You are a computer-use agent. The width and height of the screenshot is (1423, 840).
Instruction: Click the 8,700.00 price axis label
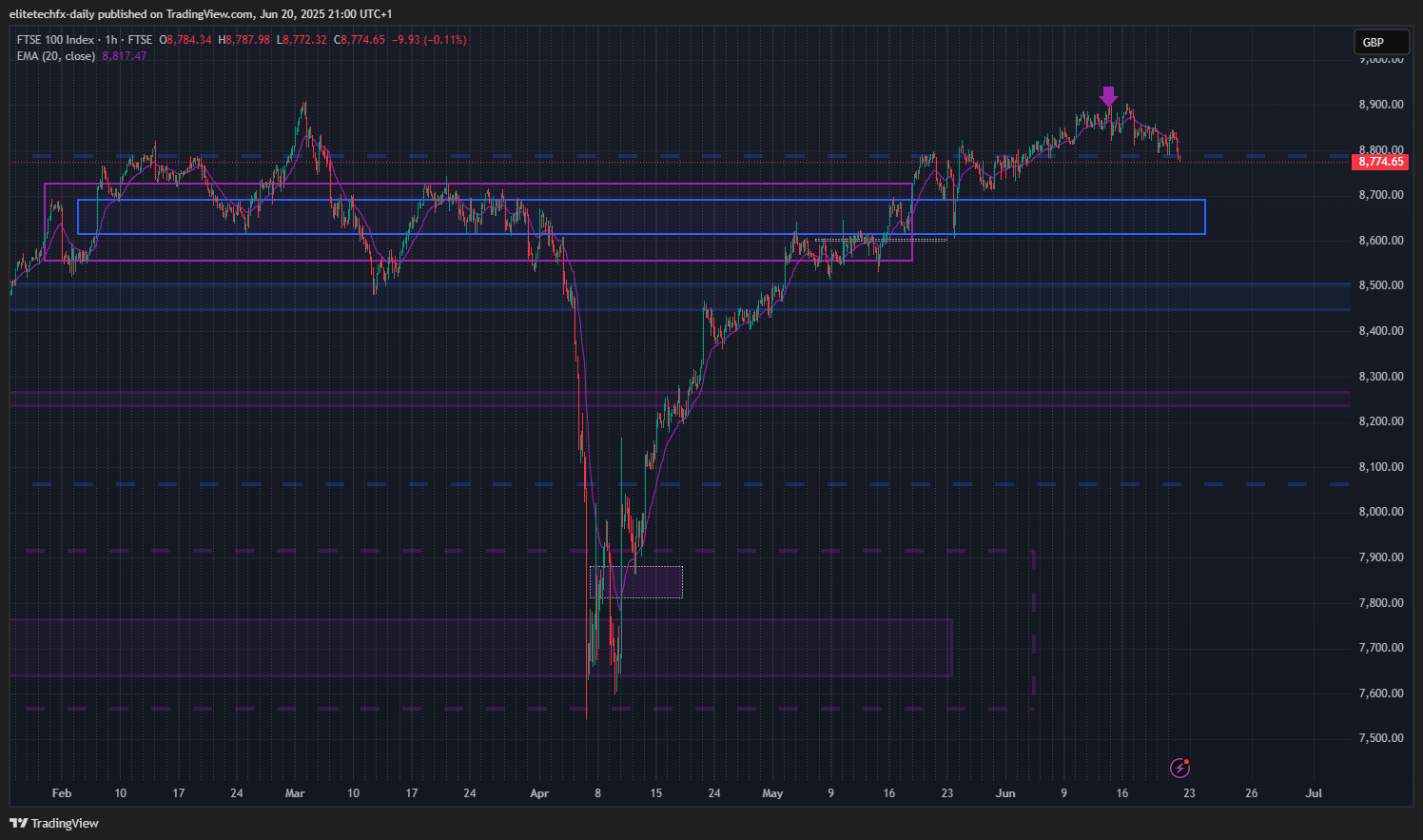[1381, 195]
